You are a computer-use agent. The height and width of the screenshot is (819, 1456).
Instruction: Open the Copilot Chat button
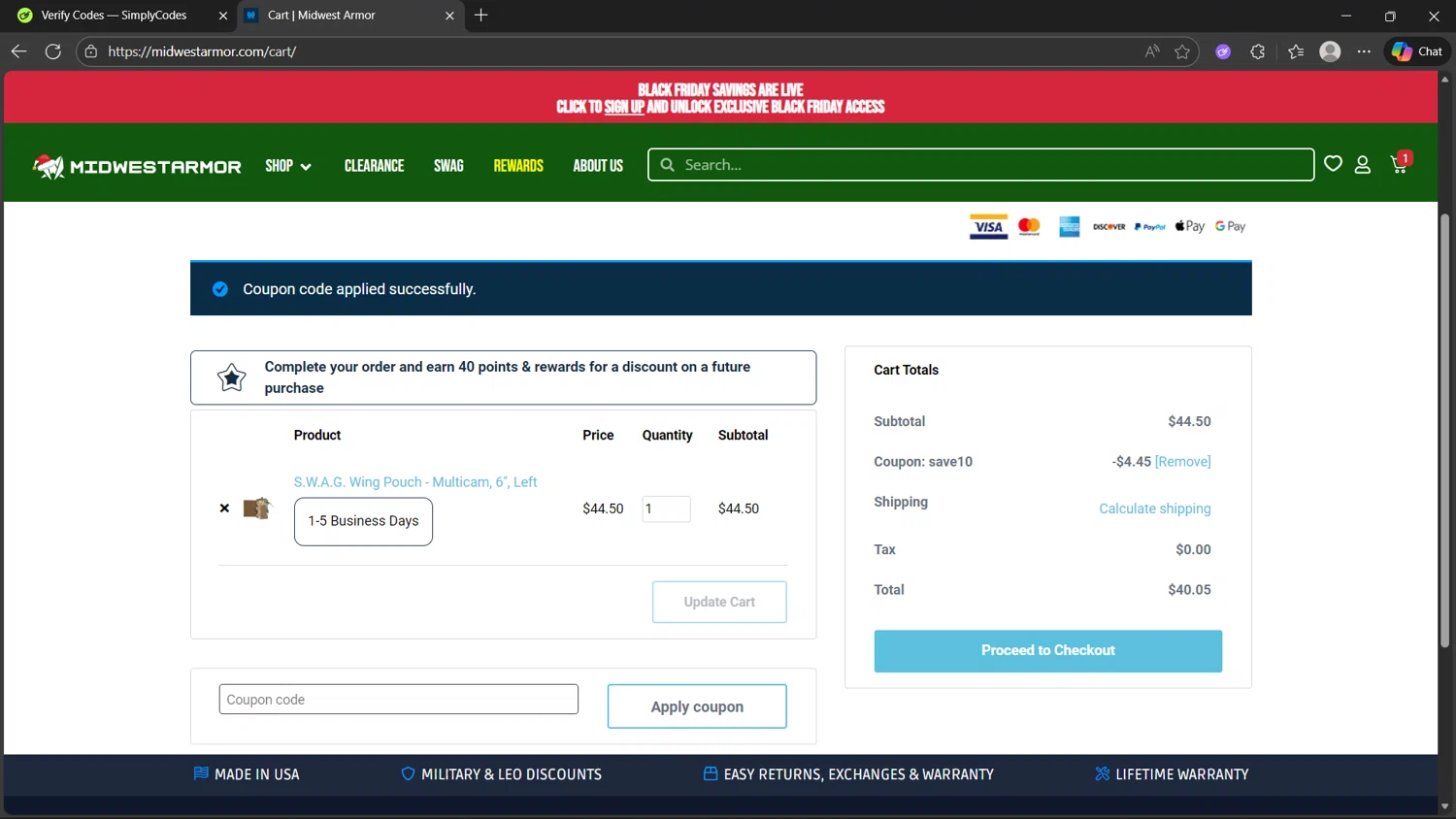1416,51
